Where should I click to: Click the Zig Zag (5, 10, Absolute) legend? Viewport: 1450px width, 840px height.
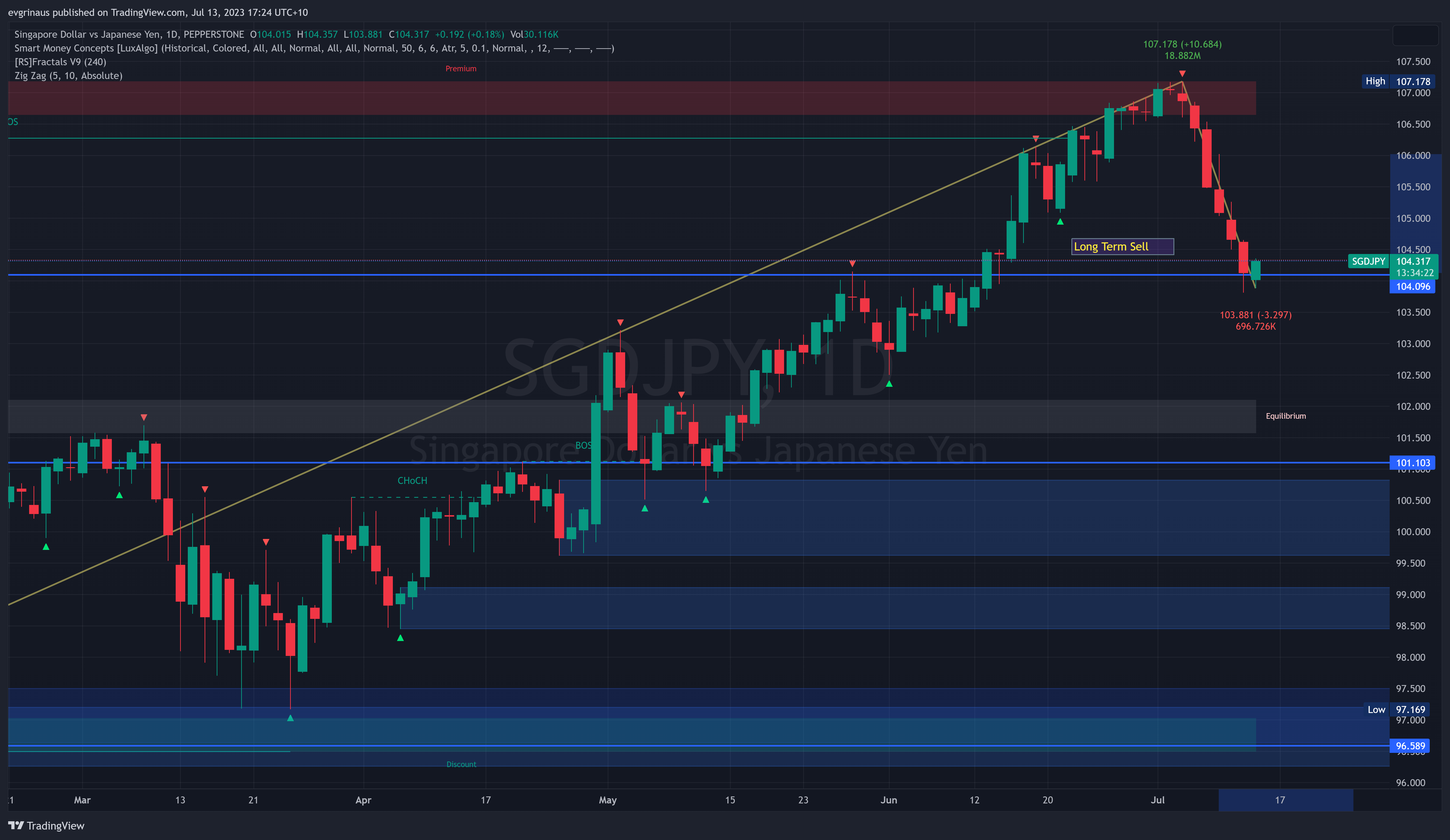tap(69, 76)
